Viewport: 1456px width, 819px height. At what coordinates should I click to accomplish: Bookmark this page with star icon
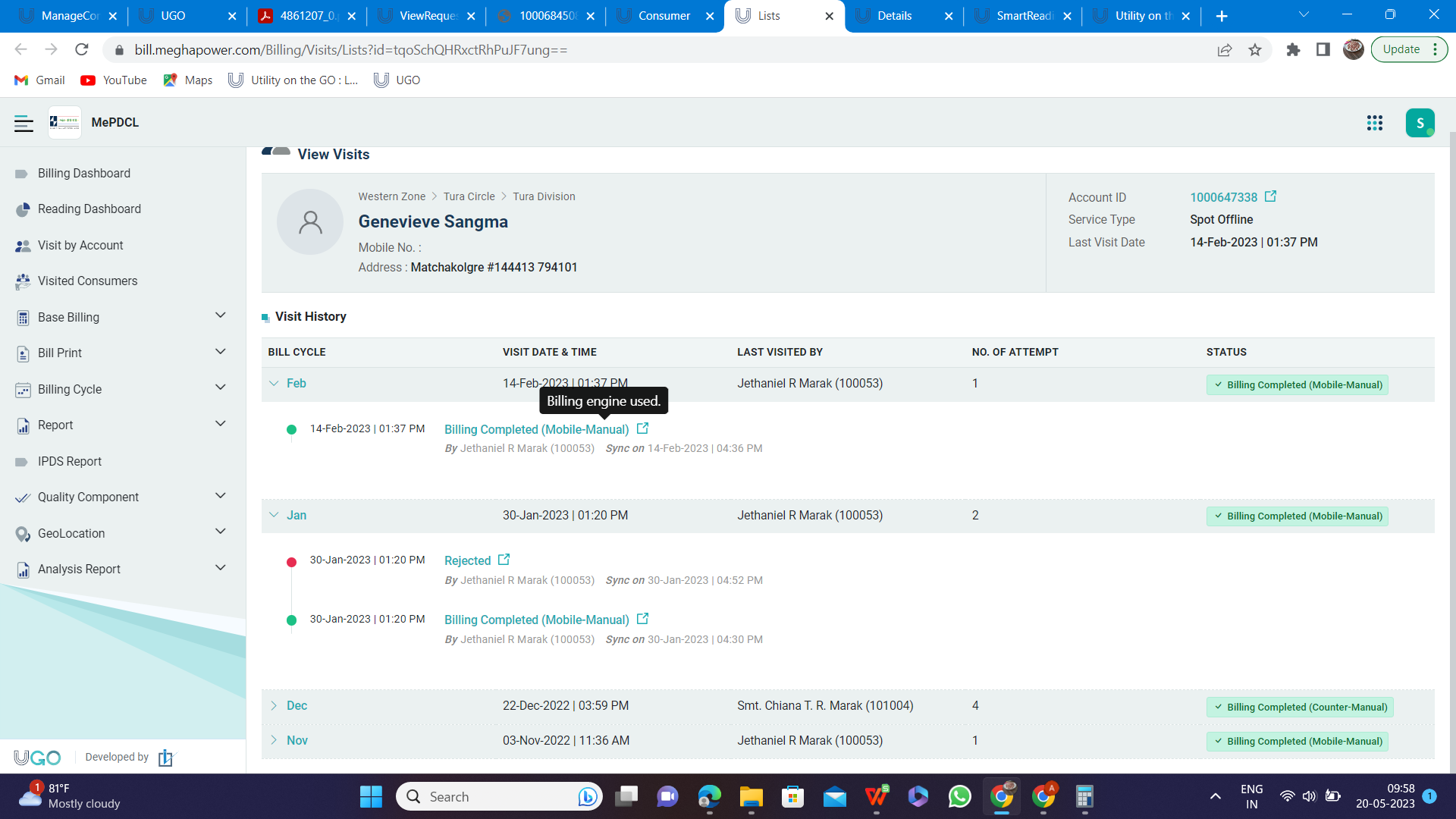[1255, 50]
